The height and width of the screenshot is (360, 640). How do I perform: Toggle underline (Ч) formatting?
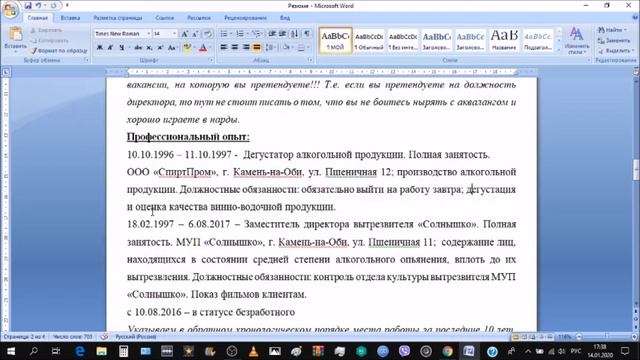coord(121,48)
